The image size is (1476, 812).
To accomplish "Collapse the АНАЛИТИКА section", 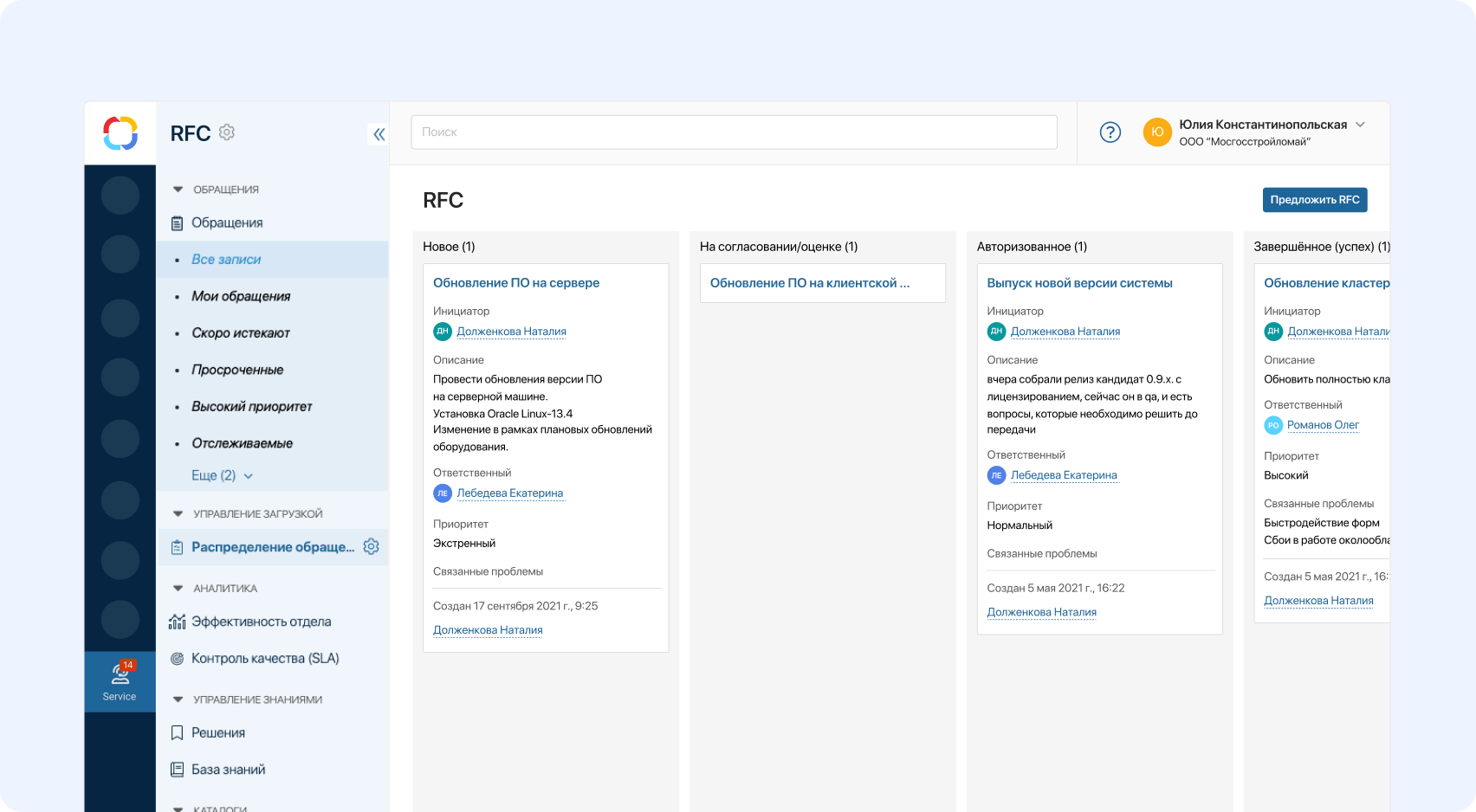I will pyautogui.click(x=178, y=589).
